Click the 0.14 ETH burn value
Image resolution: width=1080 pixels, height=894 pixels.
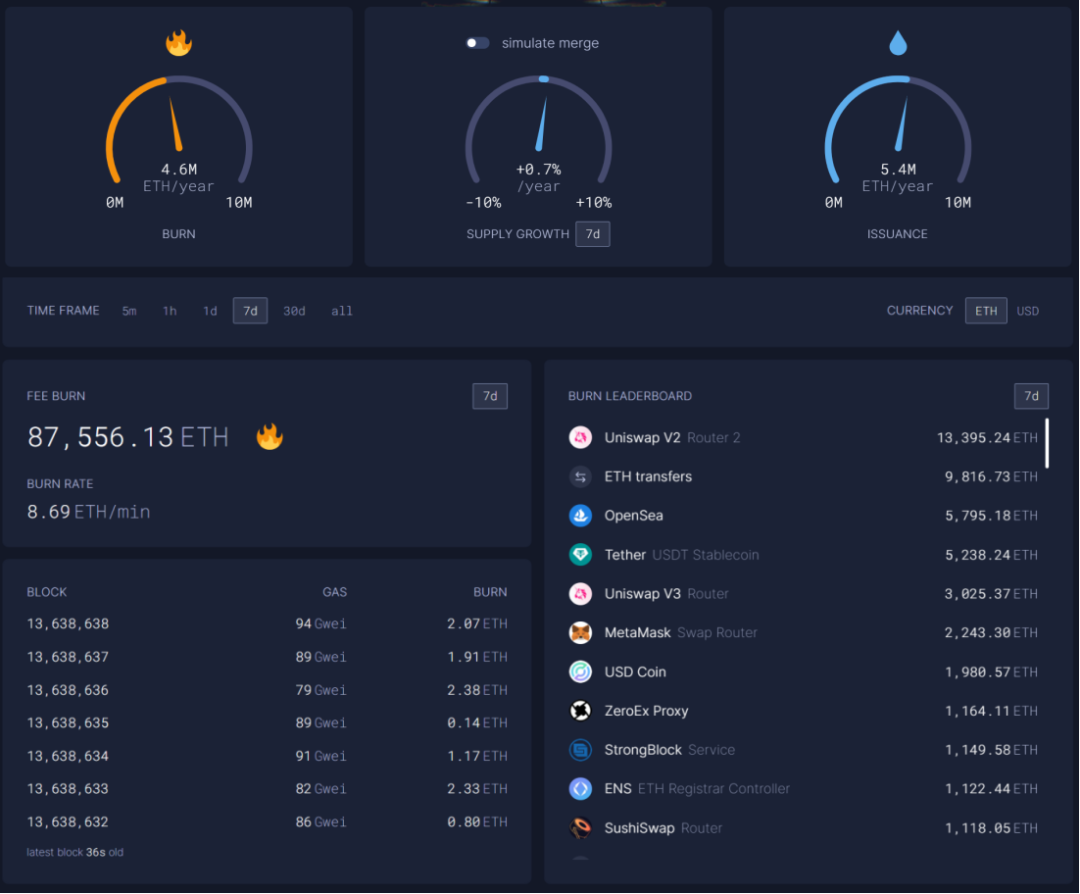pos(477,723)
